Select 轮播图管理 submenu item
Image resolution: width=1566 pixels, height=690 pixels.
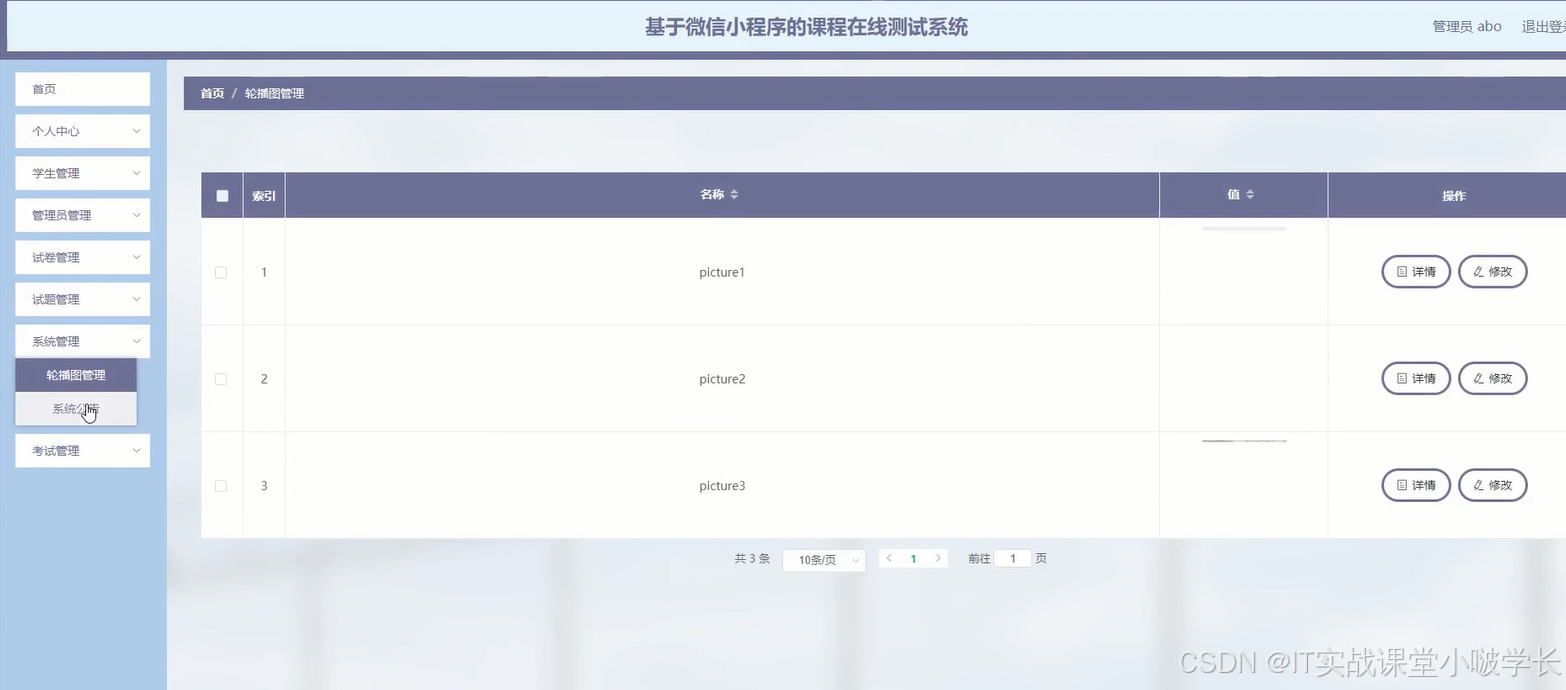[x=76, y=375]
